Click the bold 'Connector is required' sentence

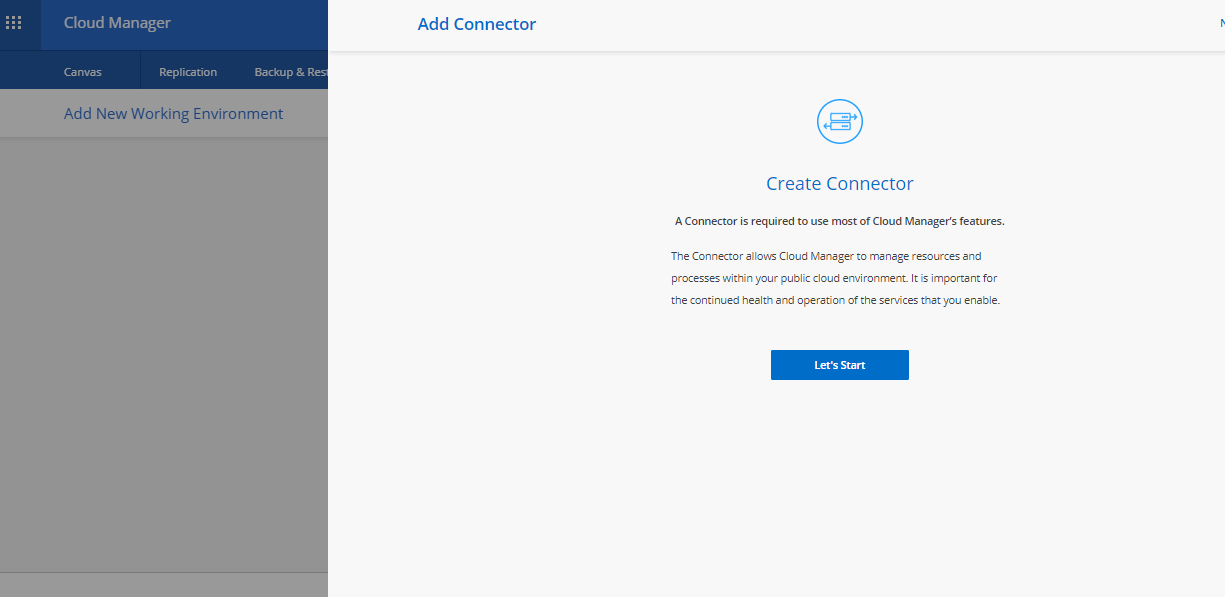839,221
